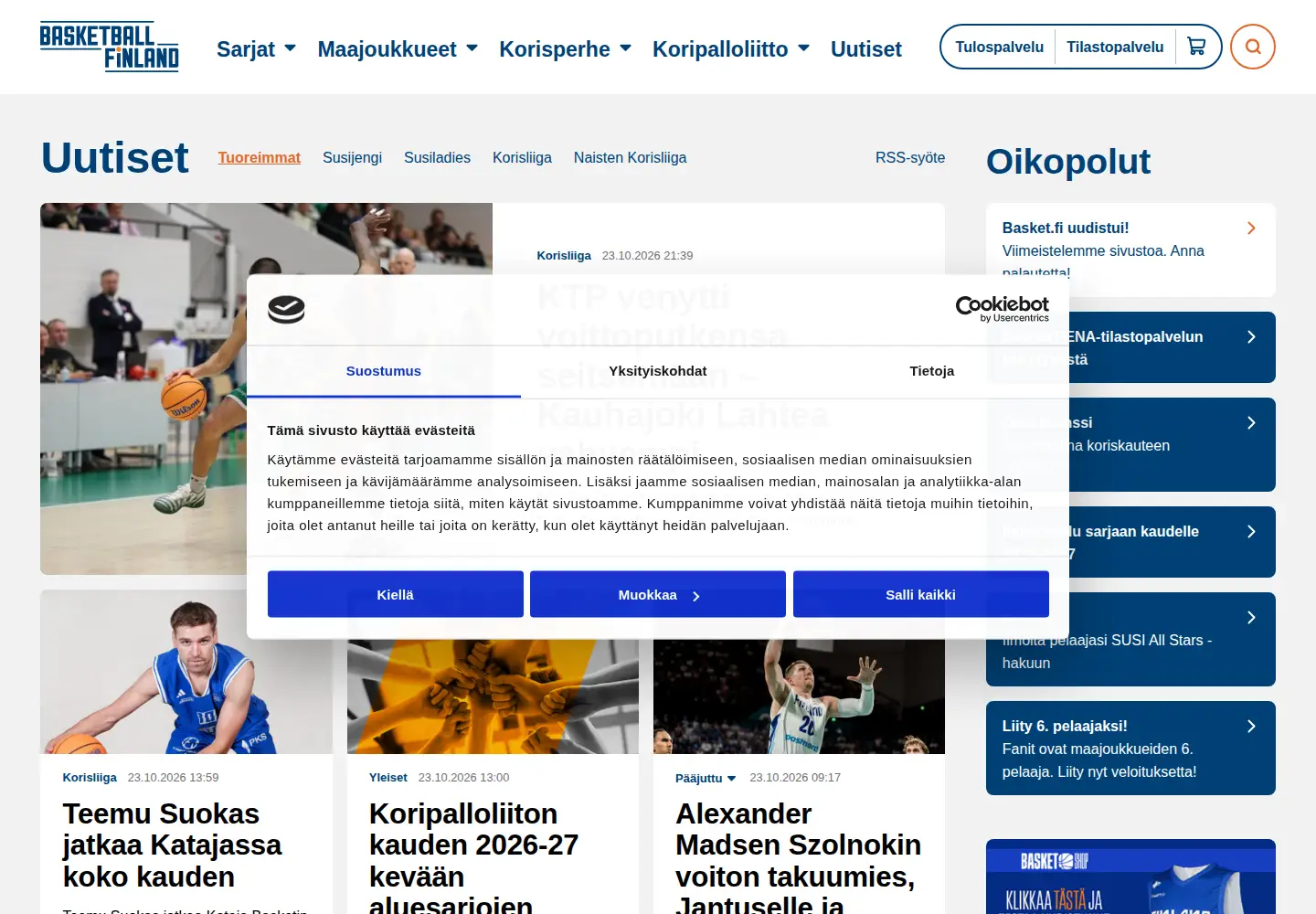The height and width of the screenshot is (914, 1316).
Task: Click chevron on Basket.fi uudistui! card
Action: pyautogui.click(x=1251, y=228)
